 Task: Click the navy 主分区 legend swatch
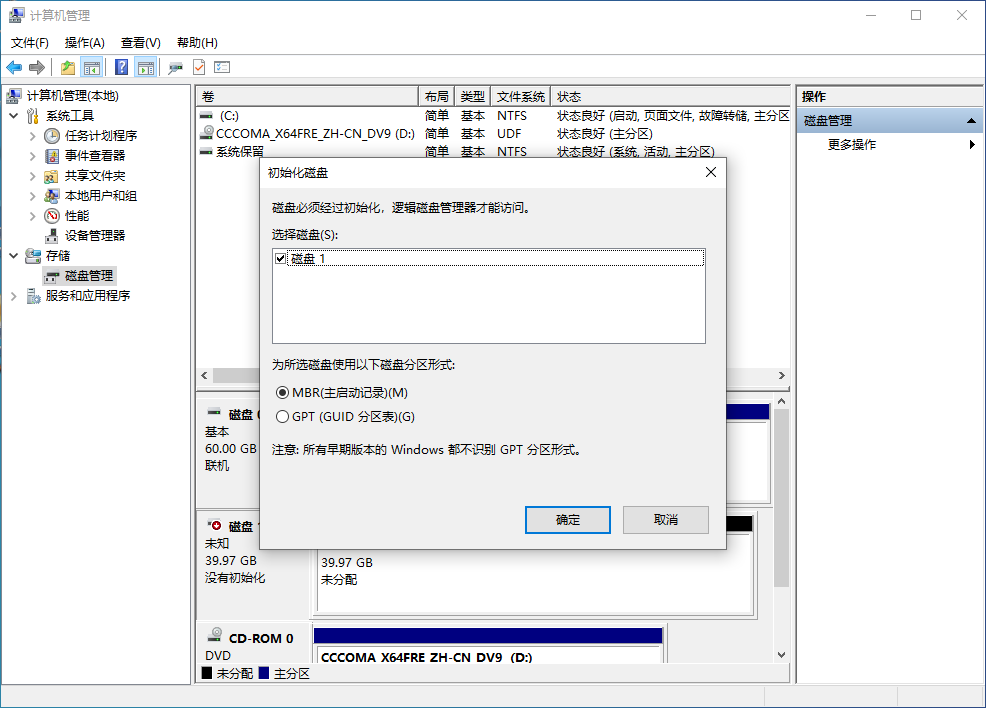[263, 673]
